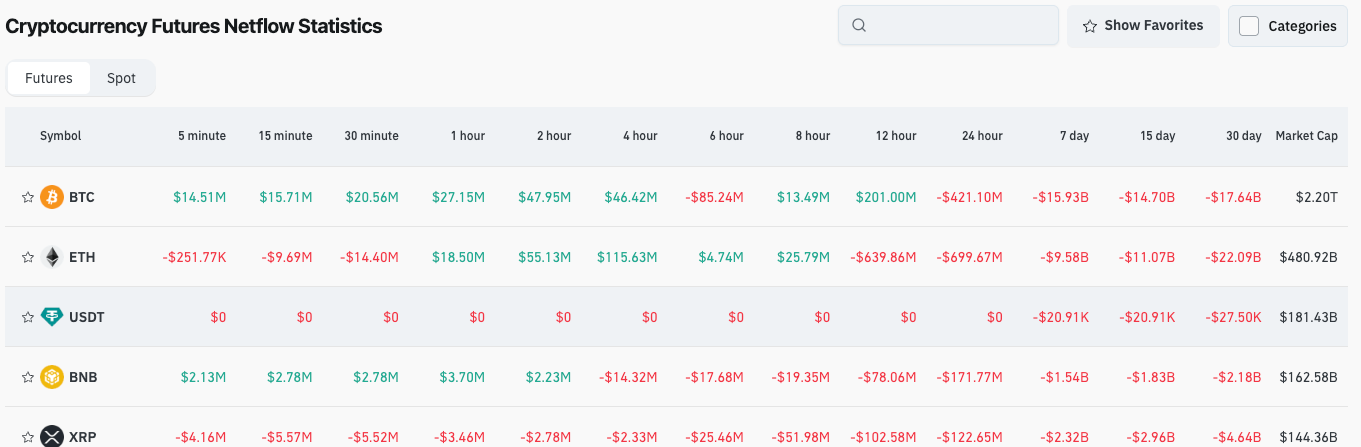Screen dimensions: 1361x447
Task: Click the Show Favorites button
Action: (1142, 26)
